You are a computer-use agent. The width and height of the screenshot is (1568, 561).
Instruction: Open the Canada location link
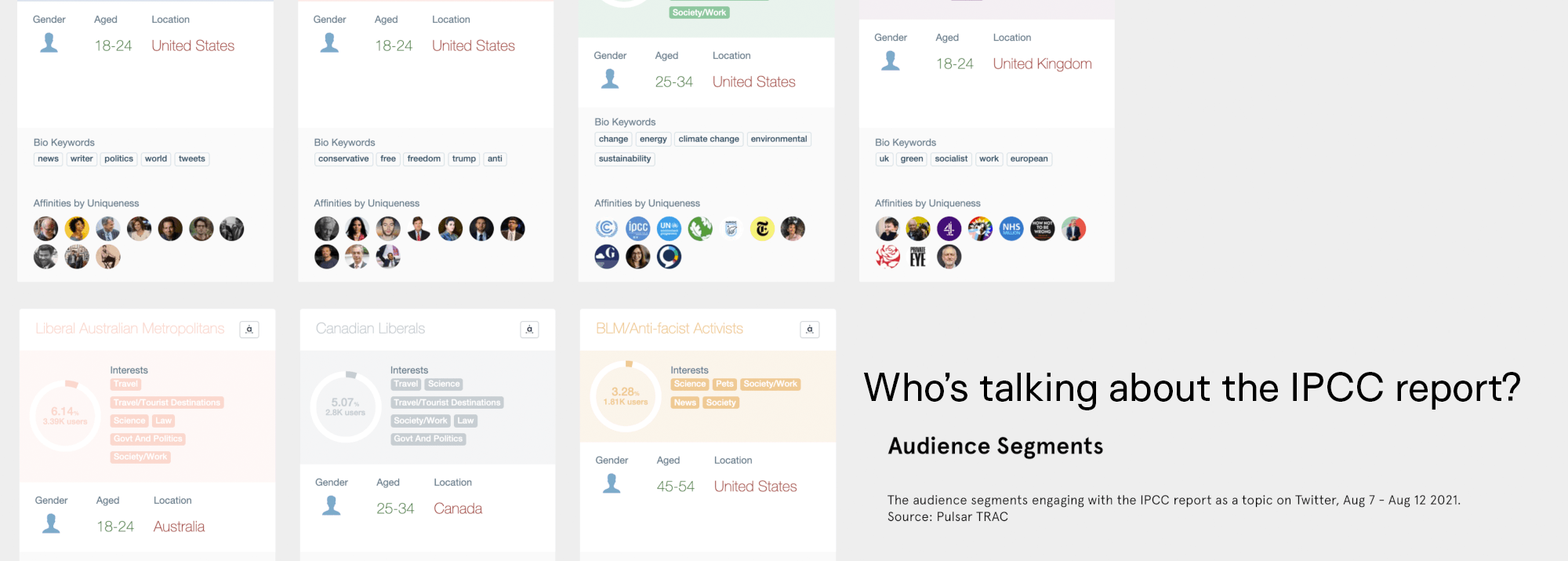click(458, 508)
